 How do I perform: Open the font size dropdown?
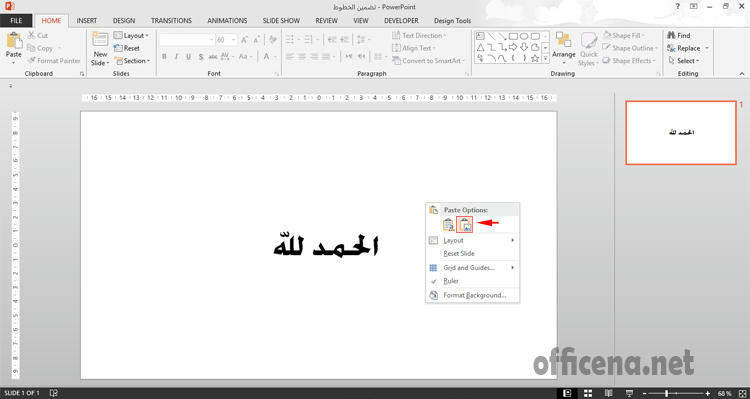point(234,40)
